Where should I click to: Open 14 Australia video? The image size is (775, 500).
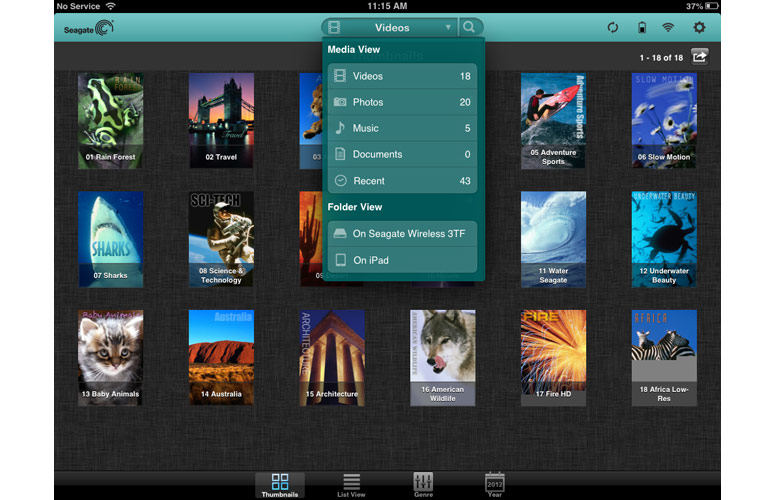(221, 358)
